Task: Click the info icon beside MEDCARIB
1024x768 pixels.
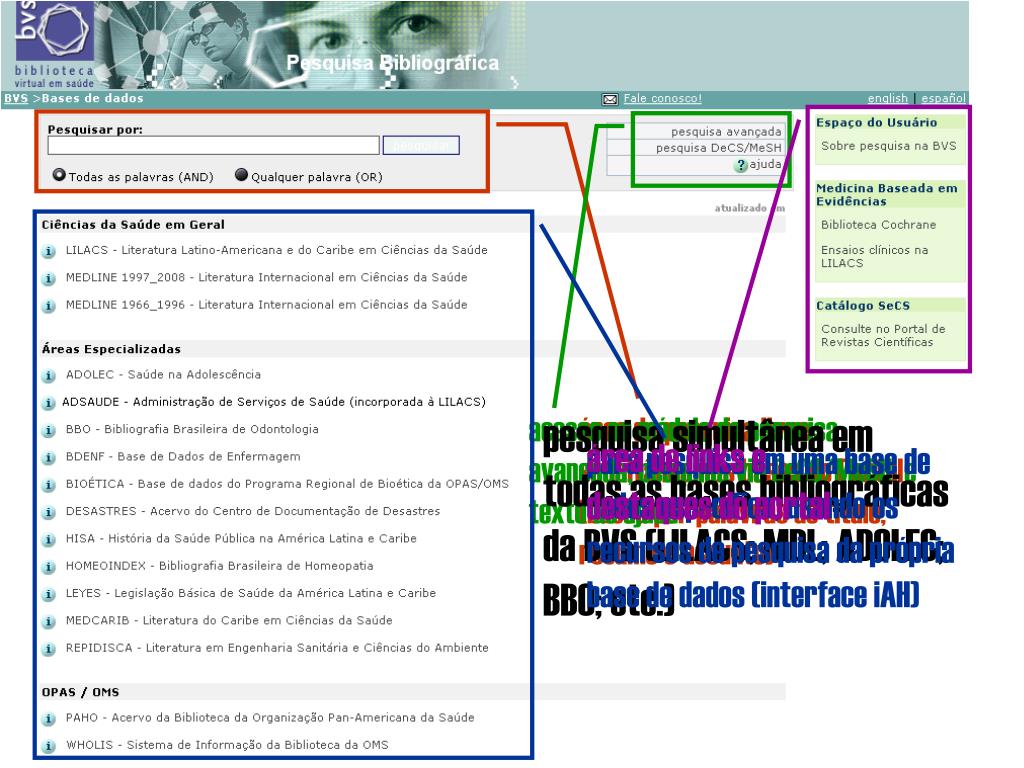Action: [48, 622]
